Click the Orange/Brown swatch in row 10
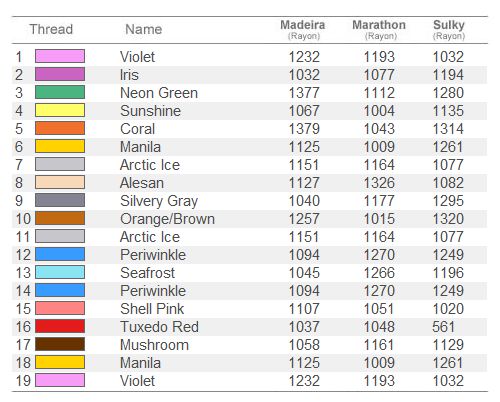This screenshot has width=500, height=402. click(x=60, y=218)
